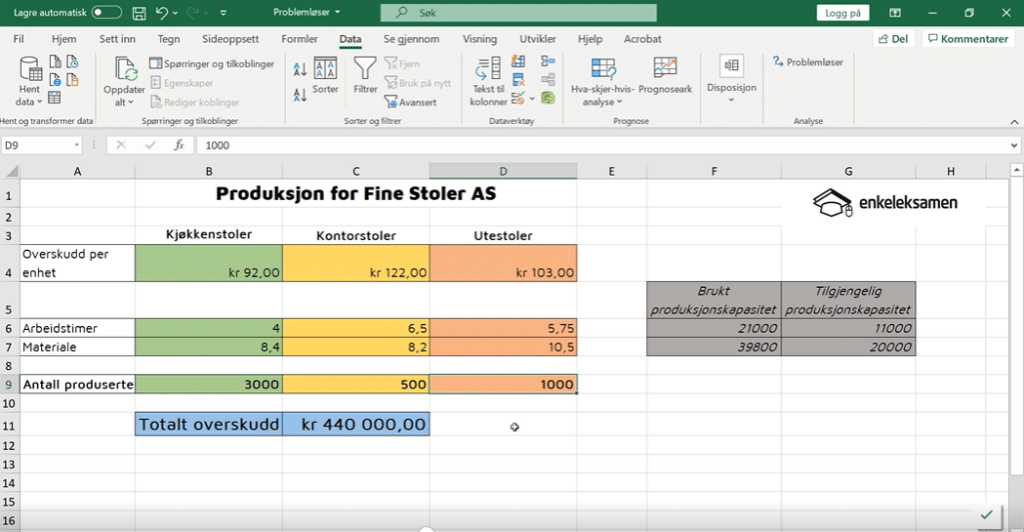
Task: Click the Name Box showing D9
Action: point(36,145)
